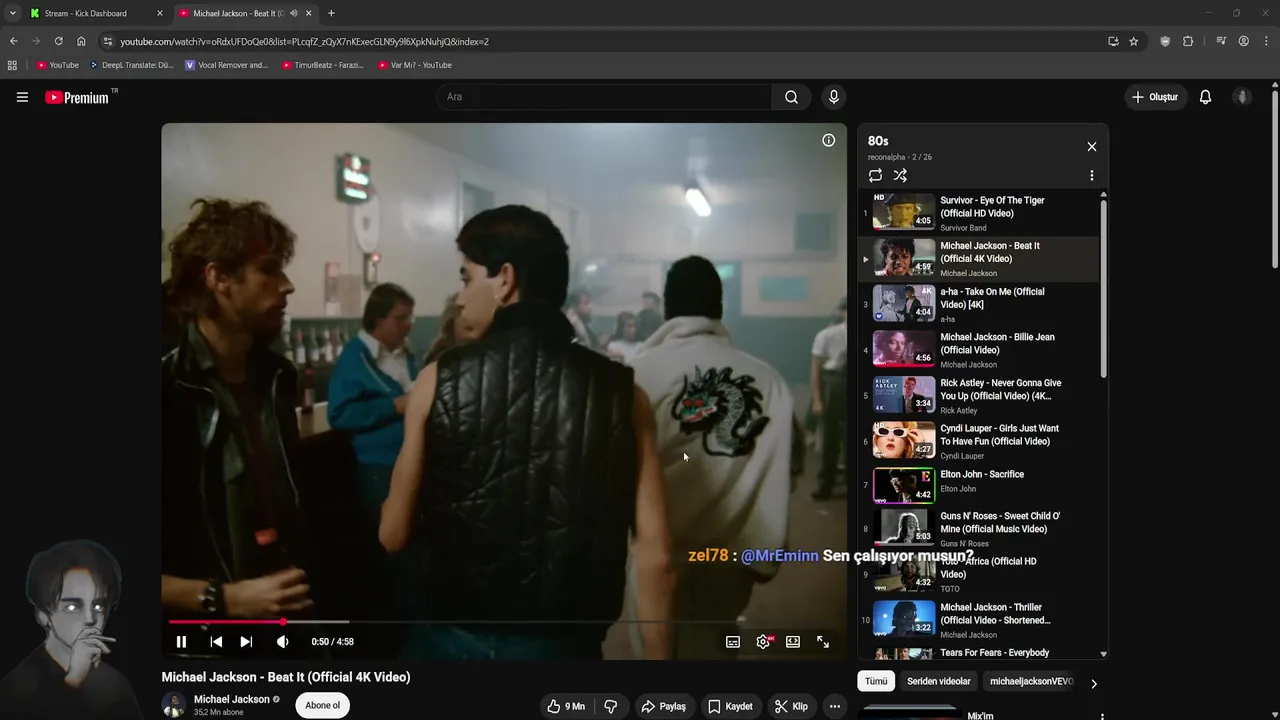Click the YouTube Premium logo
The image size is (1280, 720).
pyautogui.click(x=77, y=97)
